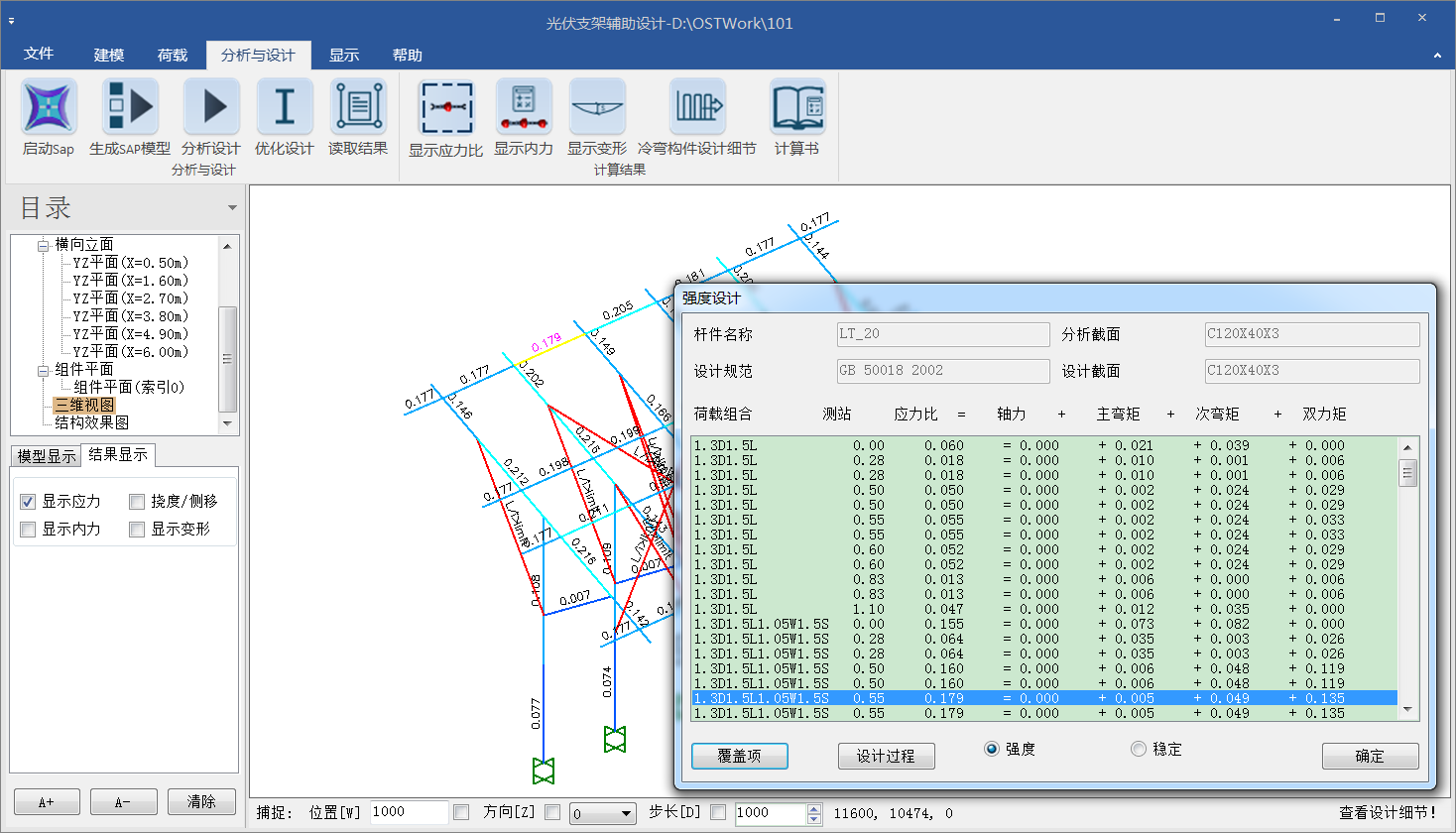Click the load combination list scrollbar thumb
Screen dimensions: 1456x833
[1407, 474]
